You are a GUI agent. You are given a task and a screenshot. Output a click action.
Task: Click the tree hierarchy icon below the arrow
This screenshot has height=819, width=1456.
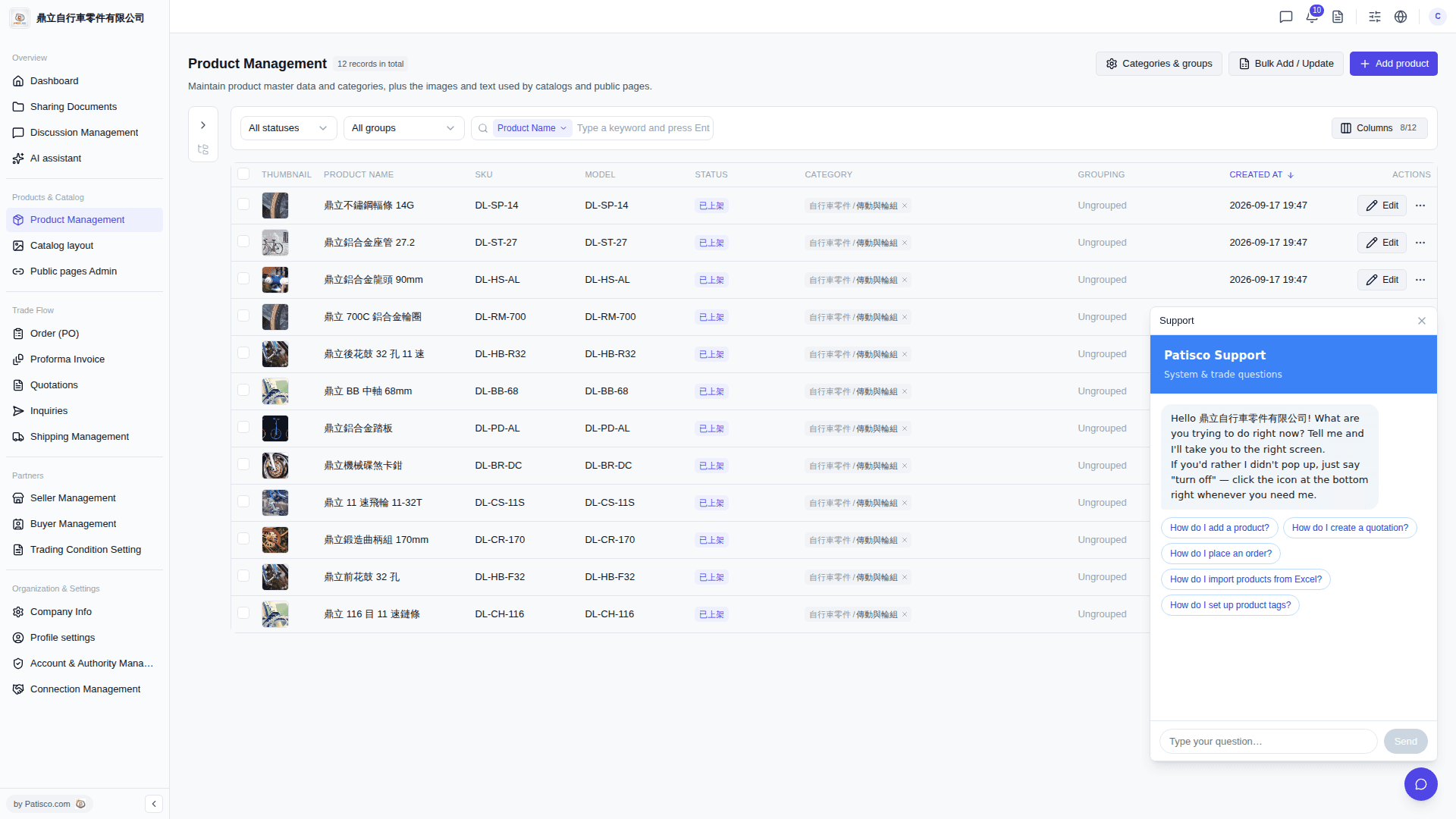203,149
